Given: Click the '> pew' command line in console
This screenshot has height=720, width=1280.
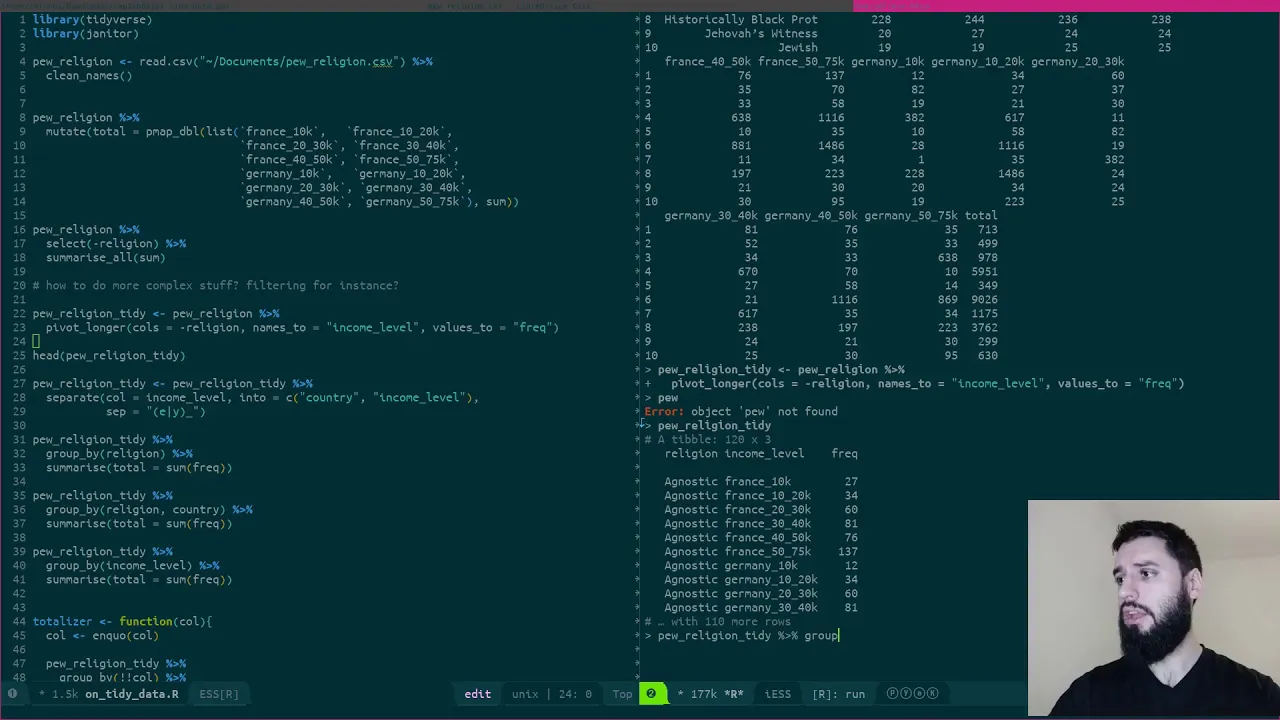Looking at the screenshot, I should [661, 397].
